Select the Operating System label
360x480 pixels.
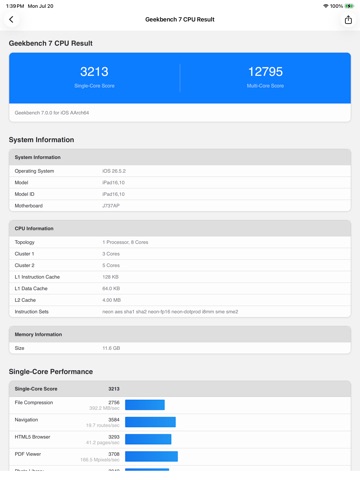coord(34,171)
